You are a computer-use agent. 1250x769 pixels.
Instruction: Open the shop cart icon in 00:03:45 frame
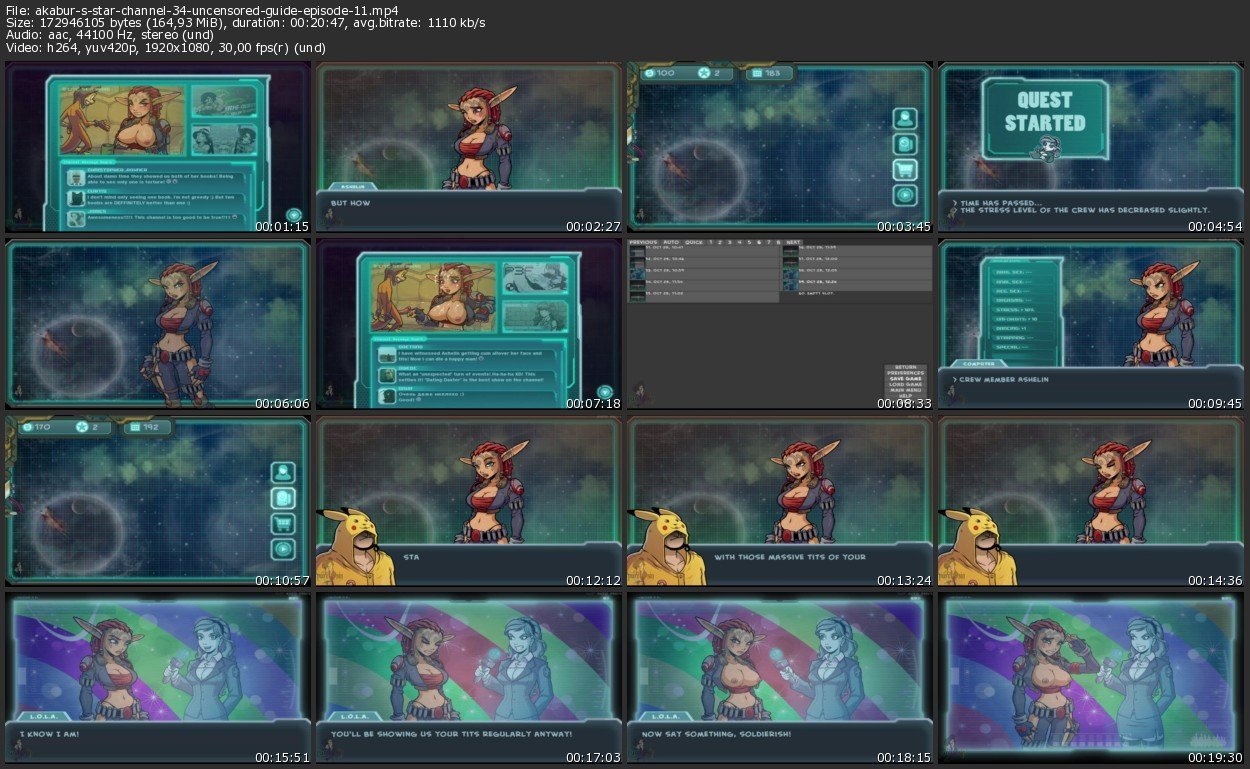click(905, 170)
